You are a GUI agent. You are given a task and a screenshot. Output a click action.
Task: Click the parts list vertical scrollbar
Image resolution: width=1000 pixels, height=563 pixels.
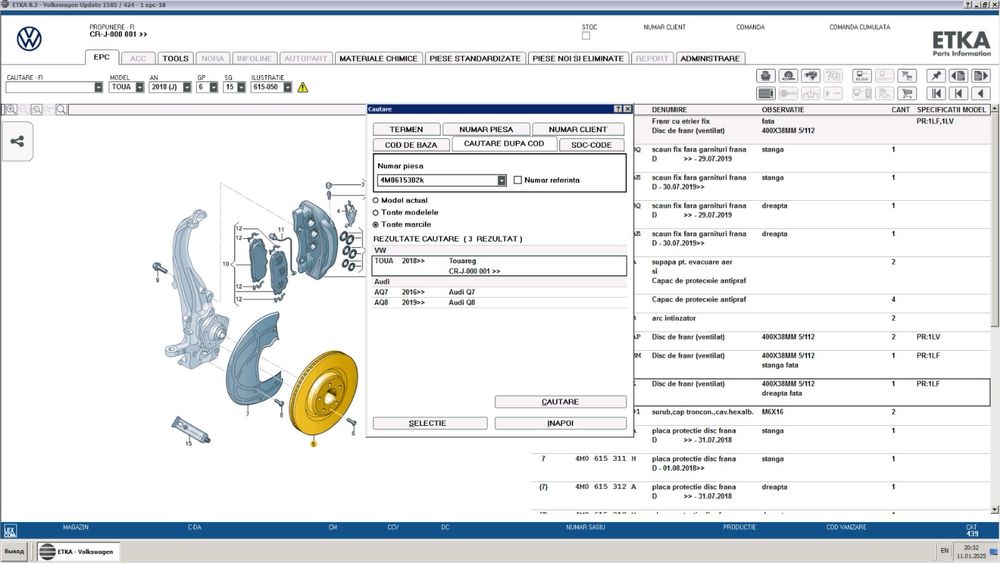point(995,309)
